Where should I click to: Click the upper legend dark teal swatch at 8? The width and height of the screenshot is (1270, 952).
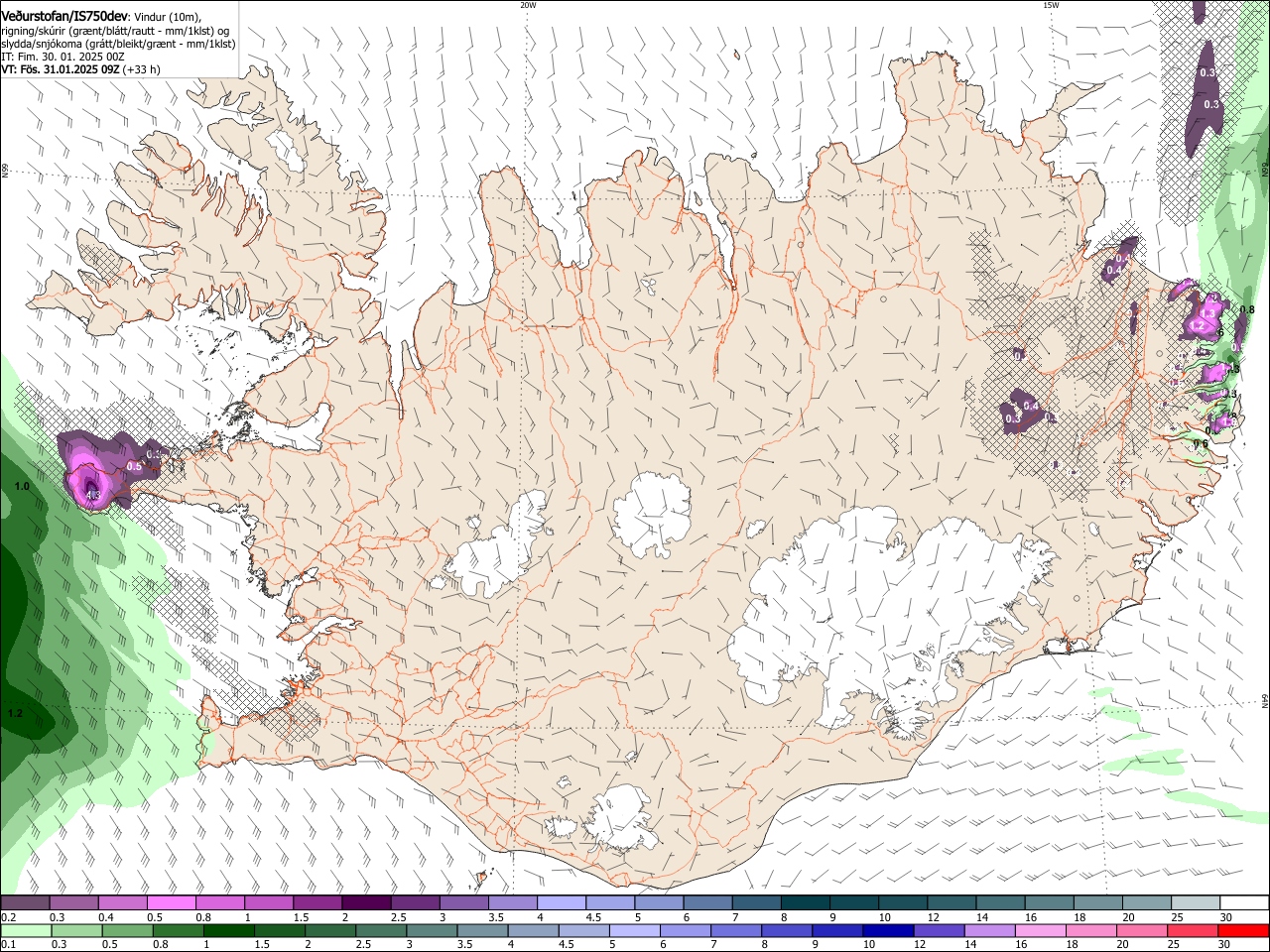[x=805, y=903]
